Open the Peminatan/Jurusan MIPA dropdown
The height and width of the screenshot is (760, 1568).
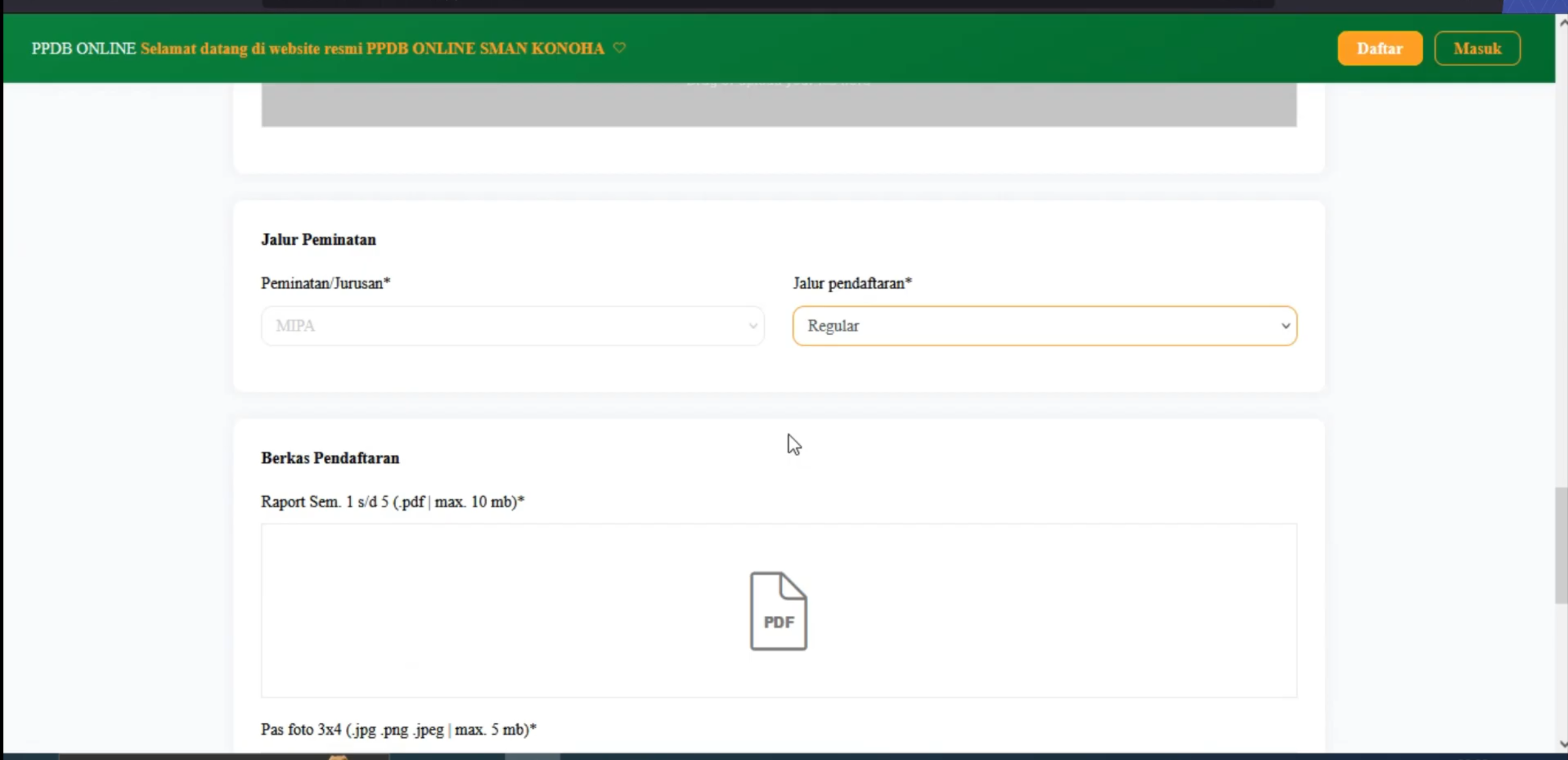pos(513,326)
